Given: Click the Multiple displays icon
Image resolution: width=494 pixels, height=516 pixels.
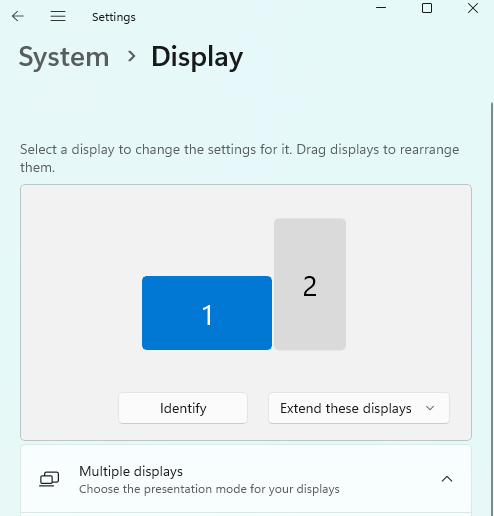Looking at the screenshot, I should tap(49, 479).
